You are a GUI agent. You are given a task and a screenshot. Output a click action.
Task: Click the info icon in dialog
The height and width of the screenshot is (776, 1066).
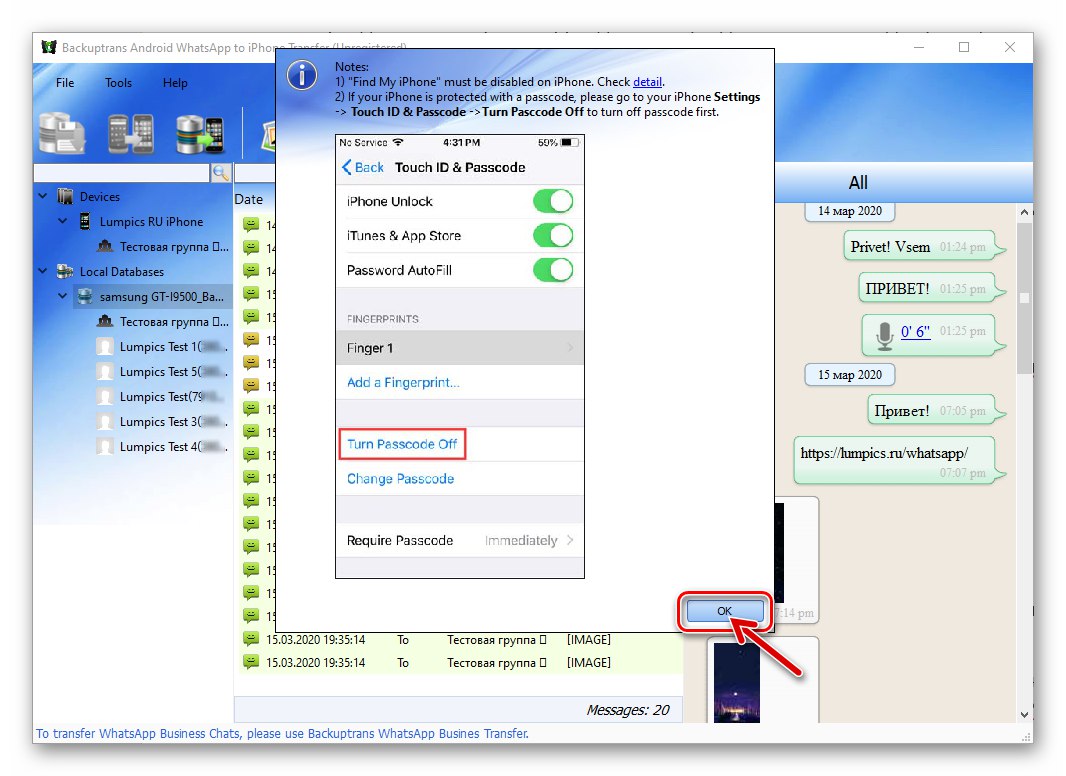(x=302, y=75)
